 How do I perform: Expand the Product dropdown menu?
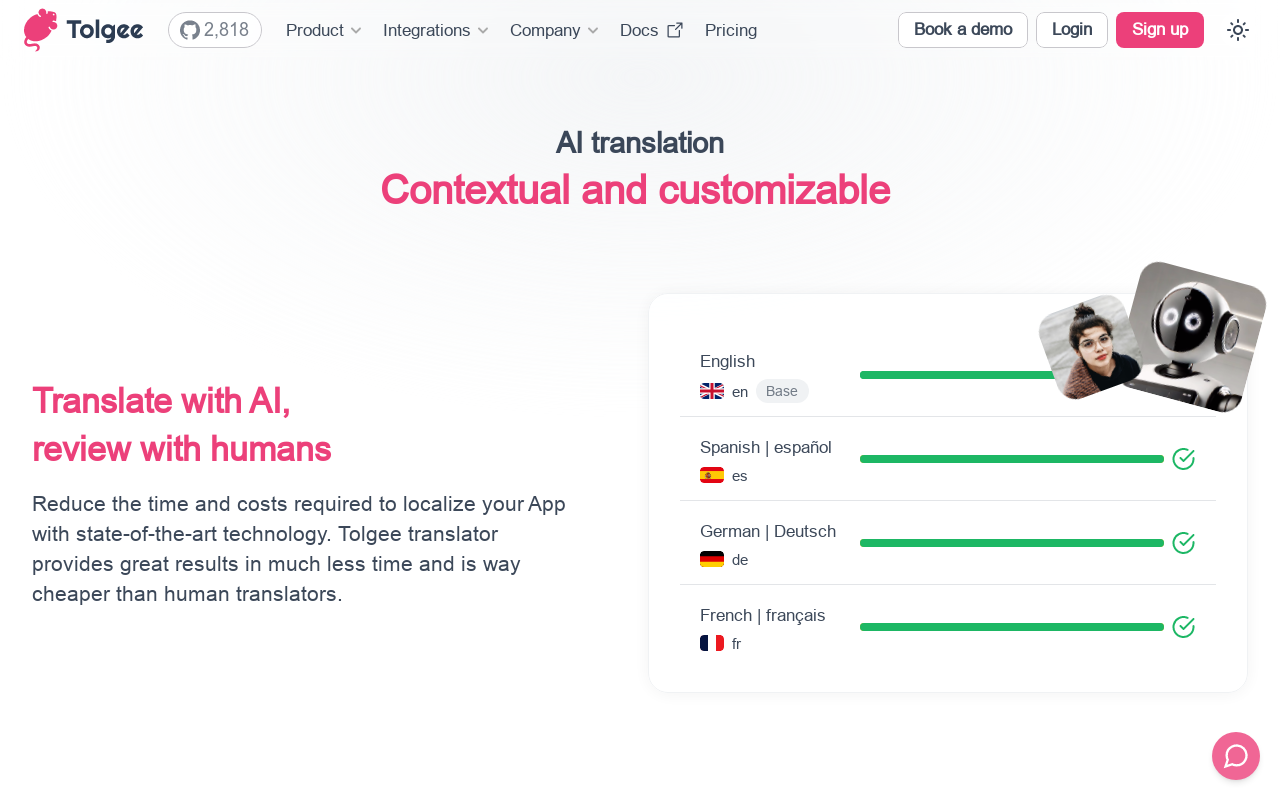coord(324,30)
